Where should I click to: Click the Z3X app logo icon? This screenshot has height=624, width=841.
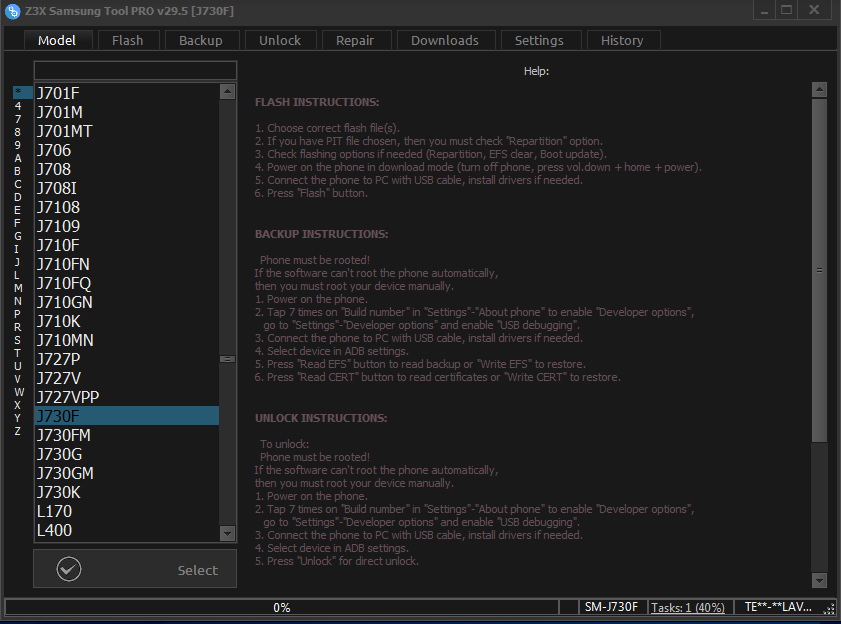tap(12, 11)
